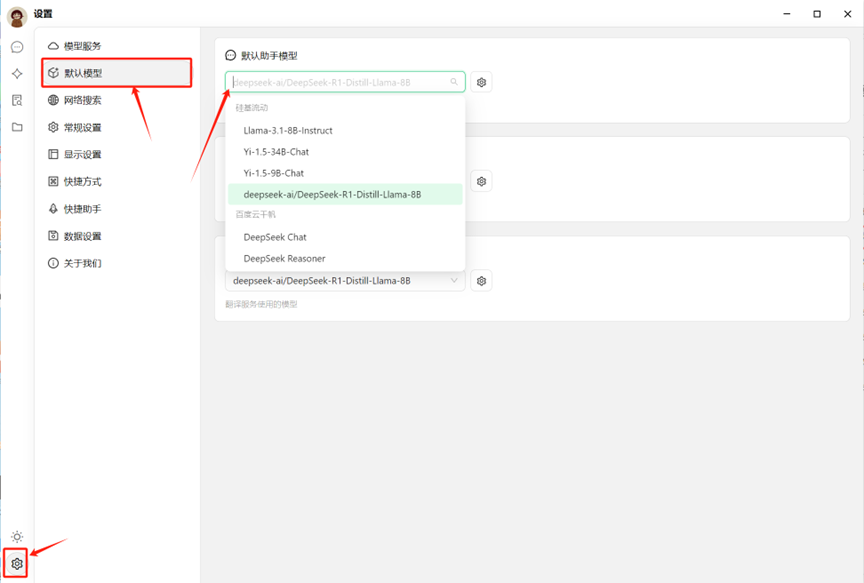Open gear settings beside translation model dropdown
The image size is (864, 583).
pyautogui.click(x=481, y=281)
